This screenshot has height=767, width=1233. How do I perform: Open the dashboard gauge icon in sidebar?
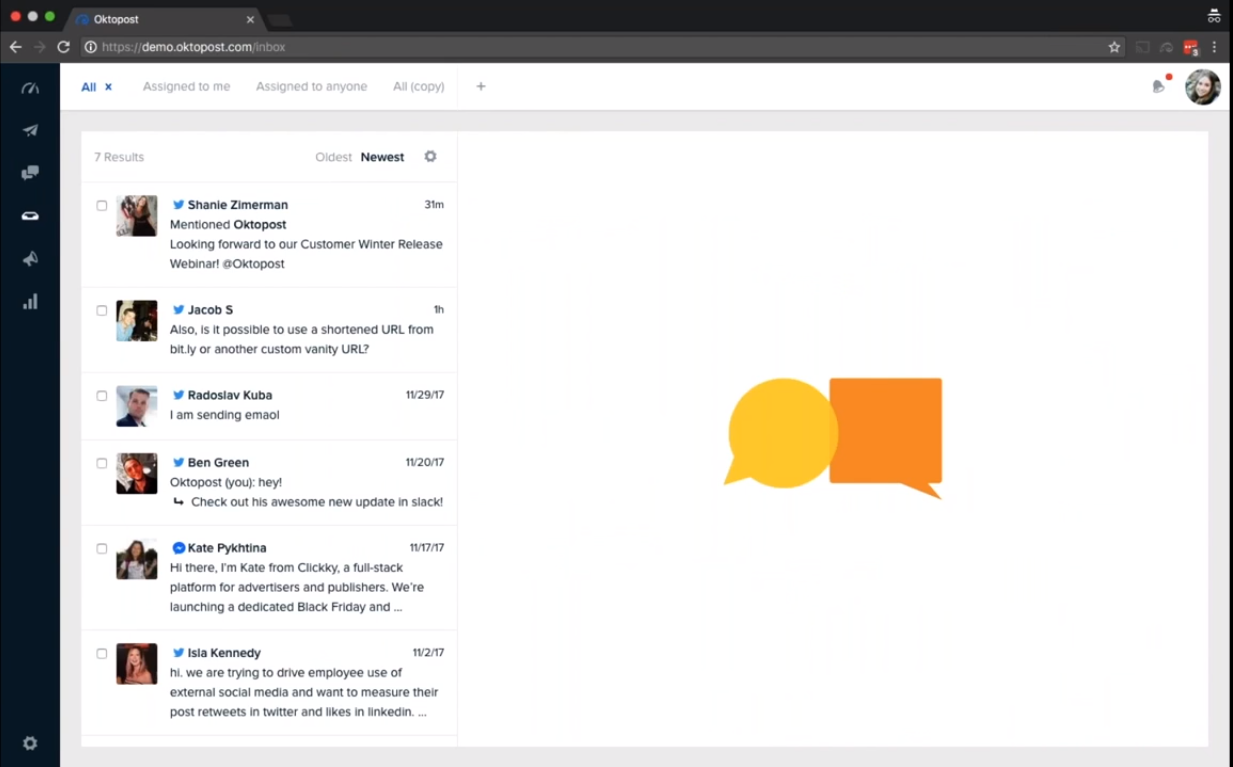pos(30,88)
